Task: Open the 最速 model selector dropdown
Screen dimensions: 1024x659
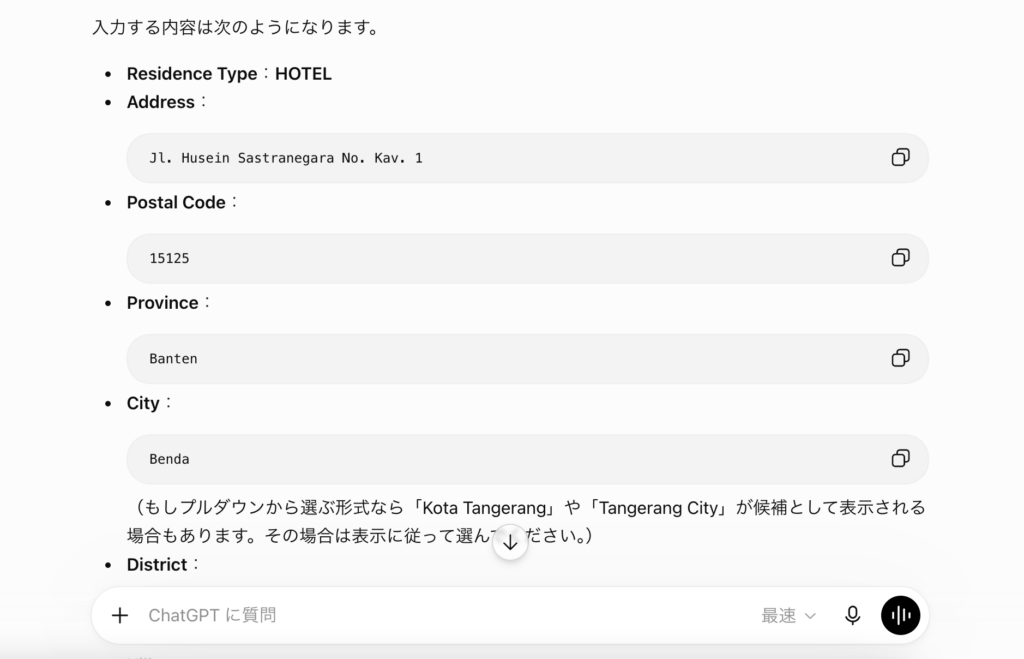Action: point(788,615)
